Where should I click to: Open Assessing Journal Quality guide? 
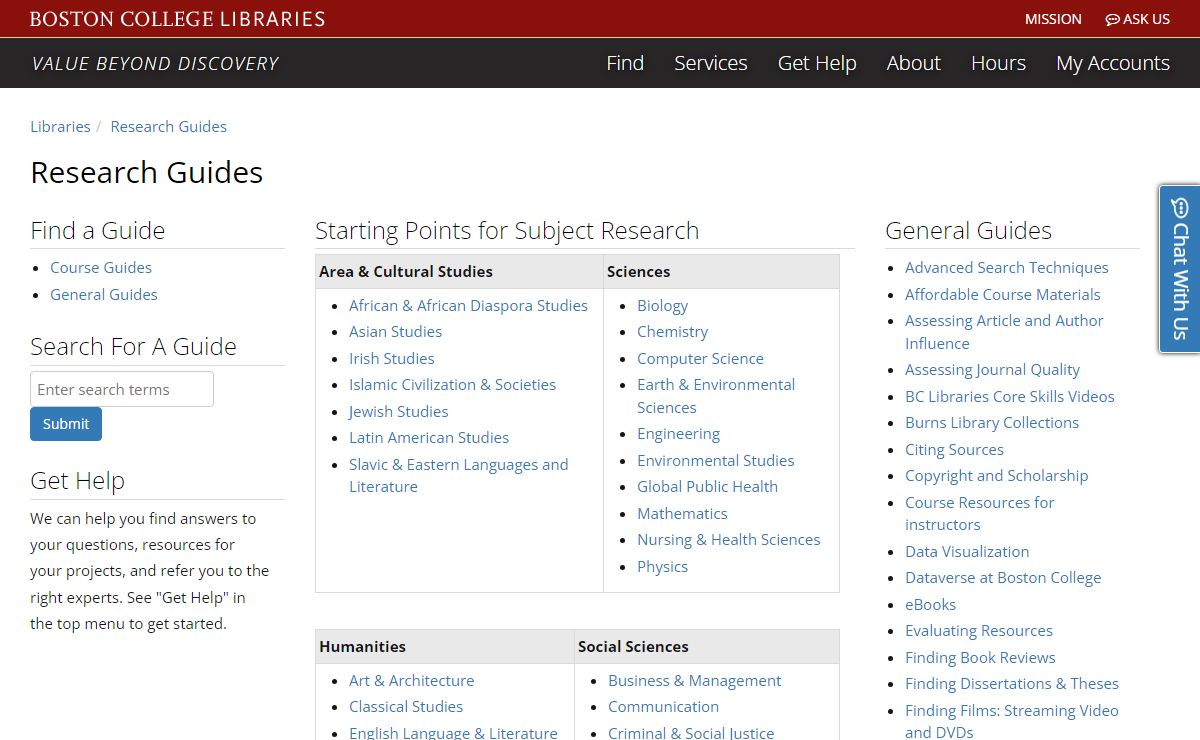click(992, 369)
